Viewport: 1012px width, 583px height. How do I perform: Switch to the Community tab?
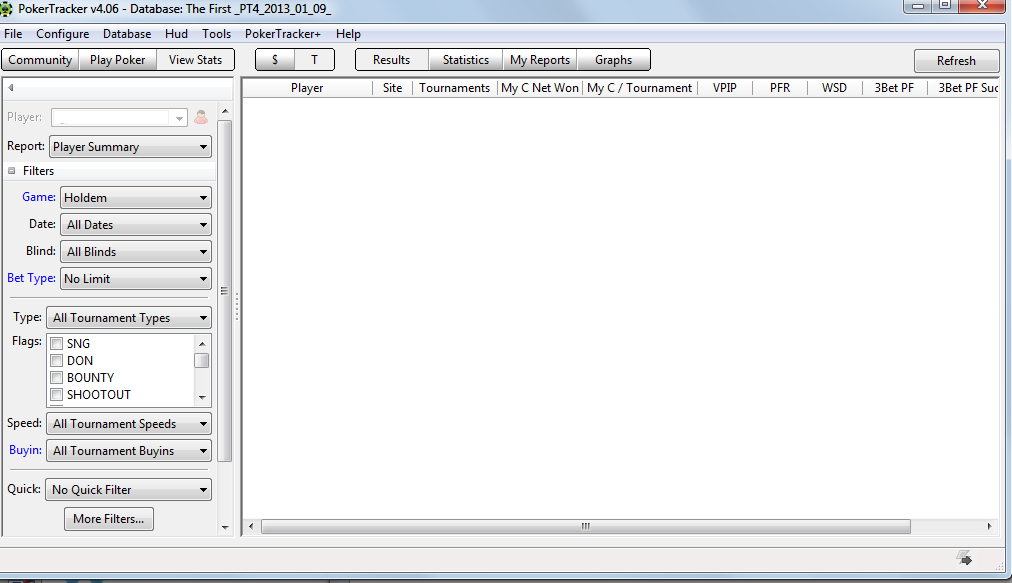(x=40, y=59)
